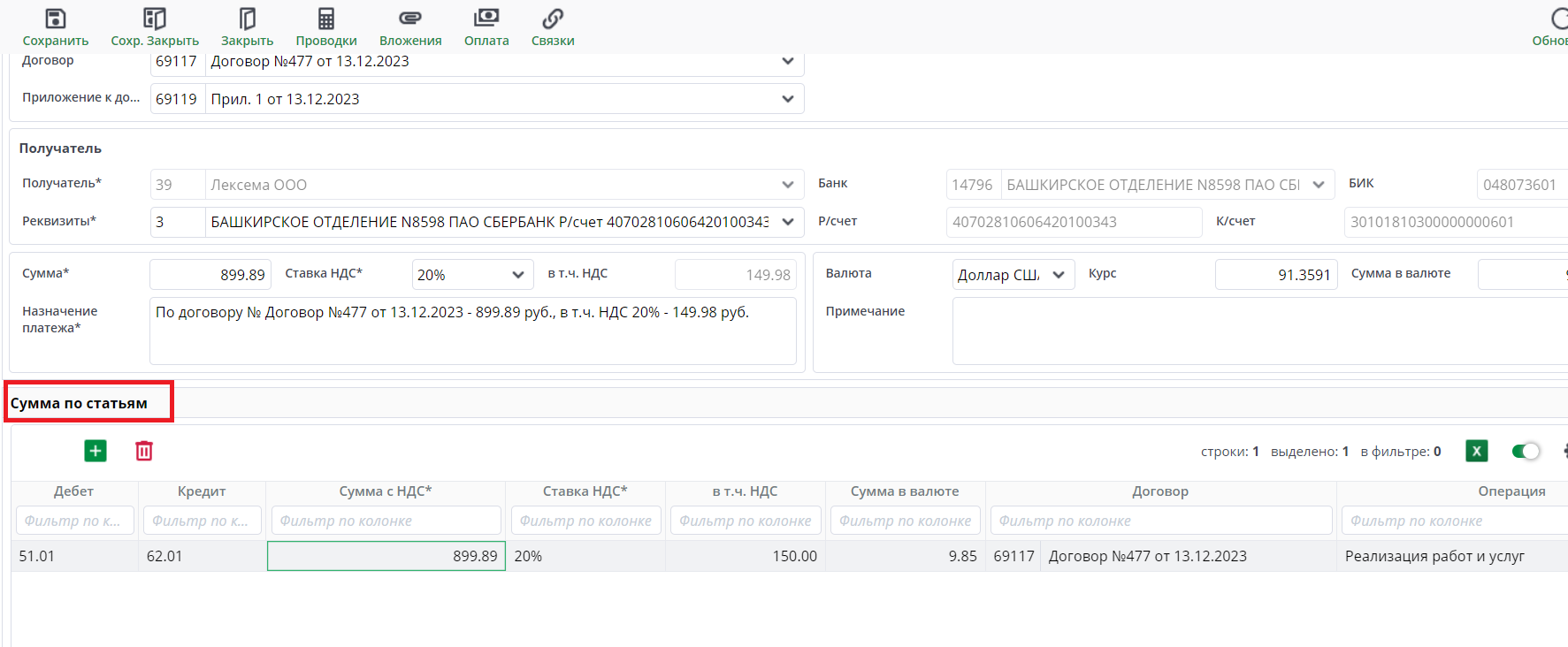Open Postings (Проводки) calculator icon

(326, 19)
